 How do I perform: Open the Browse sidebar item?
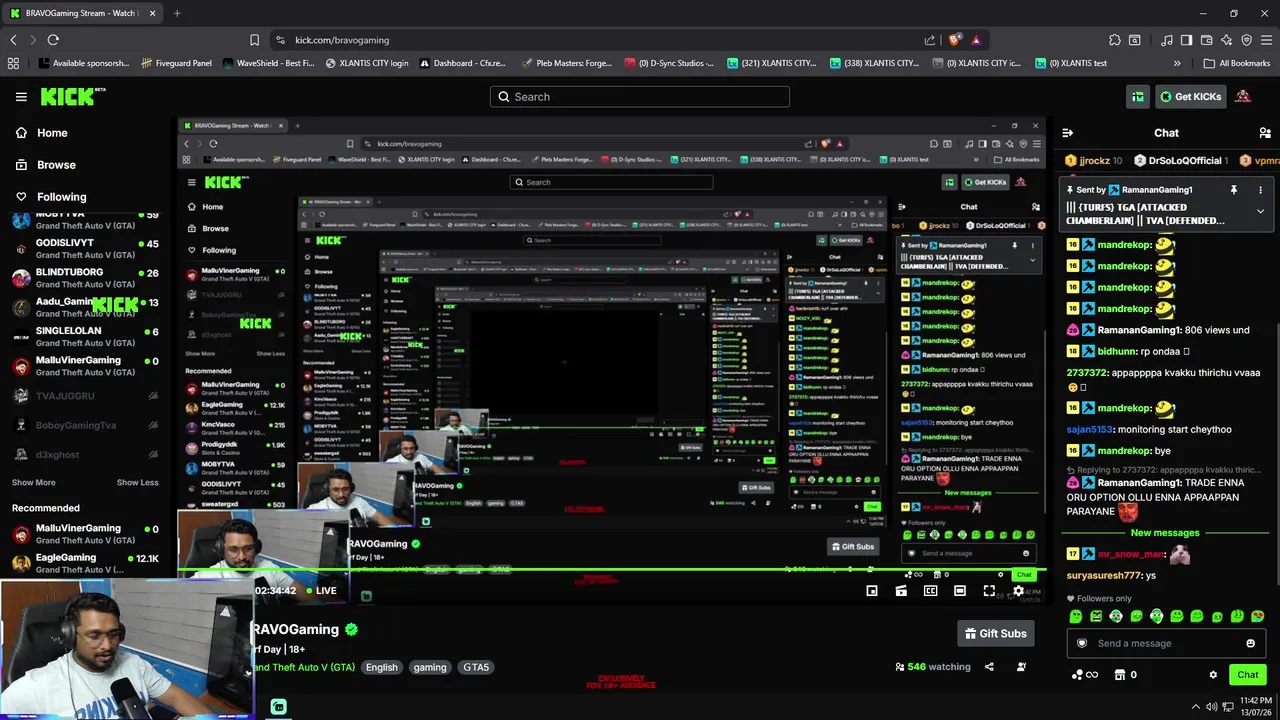pos(46,165)
